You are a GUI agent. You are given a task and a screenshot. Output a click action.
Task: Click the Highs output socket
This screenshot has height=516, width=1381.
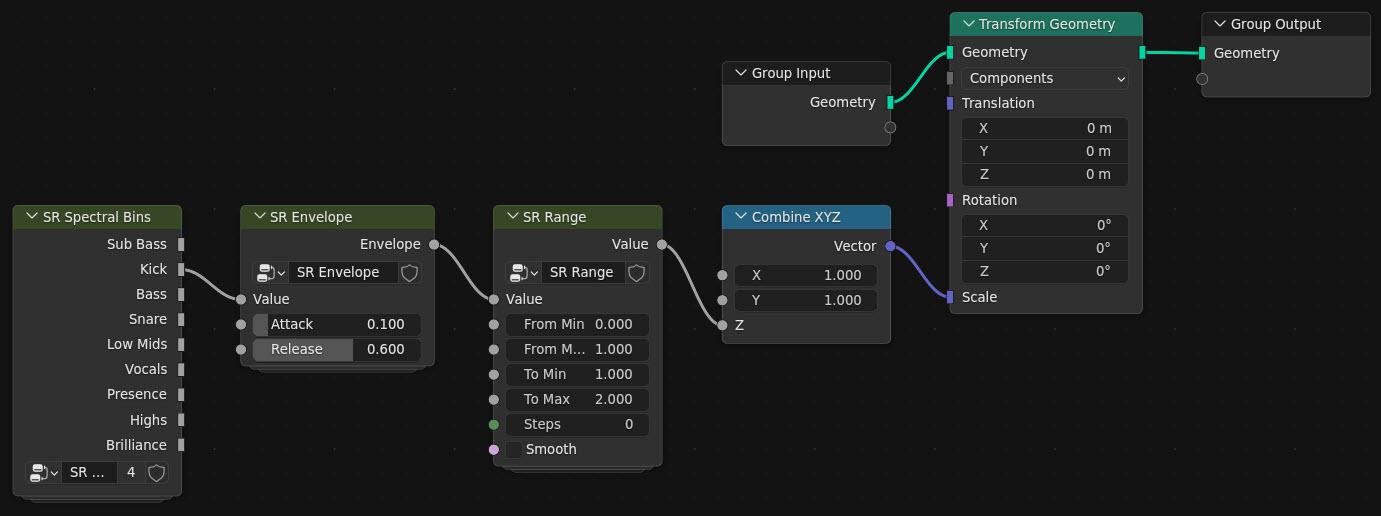coord(181,420)
